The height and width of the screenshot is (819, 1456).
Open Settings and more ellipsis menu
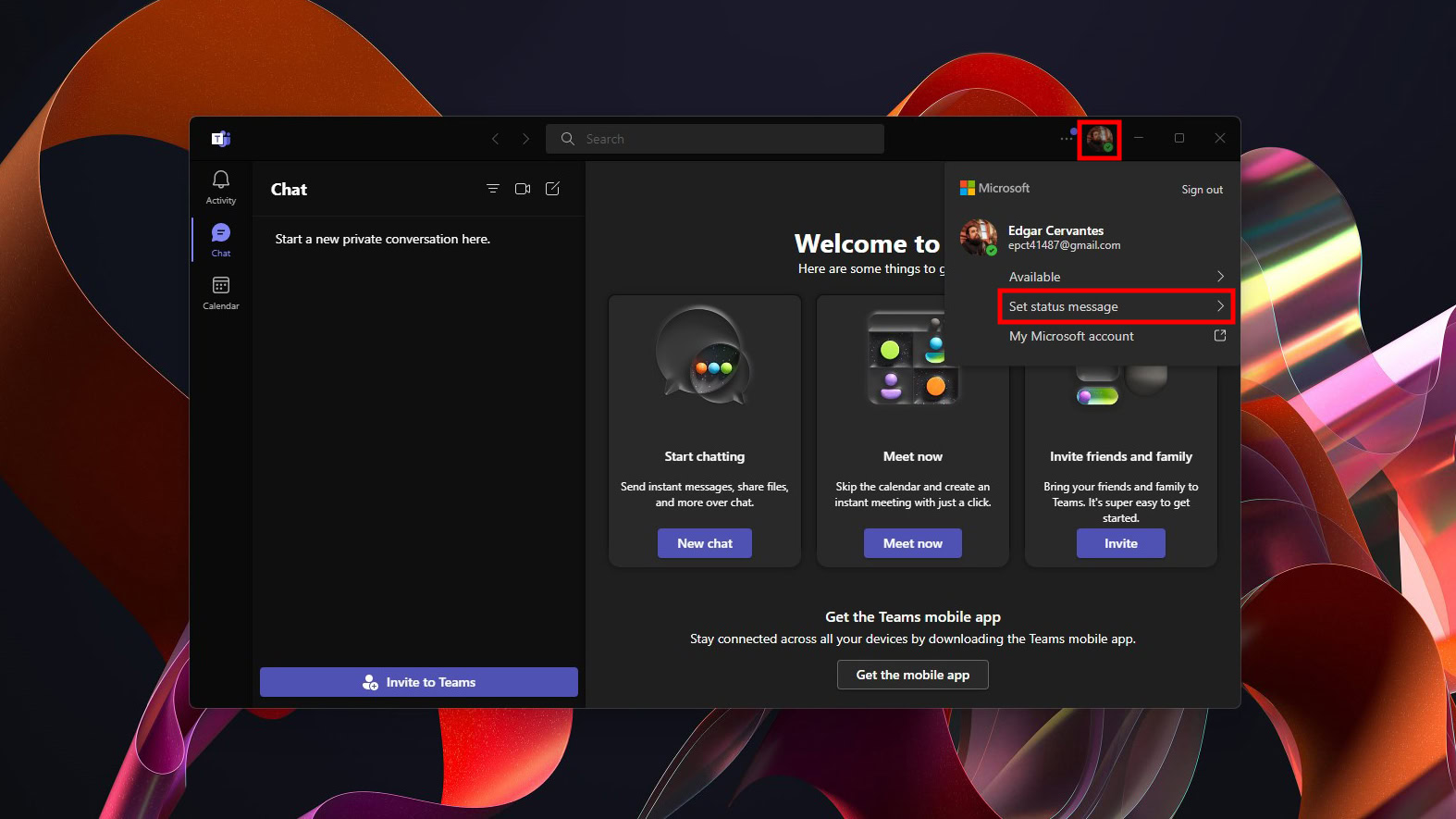(1067, 139)
